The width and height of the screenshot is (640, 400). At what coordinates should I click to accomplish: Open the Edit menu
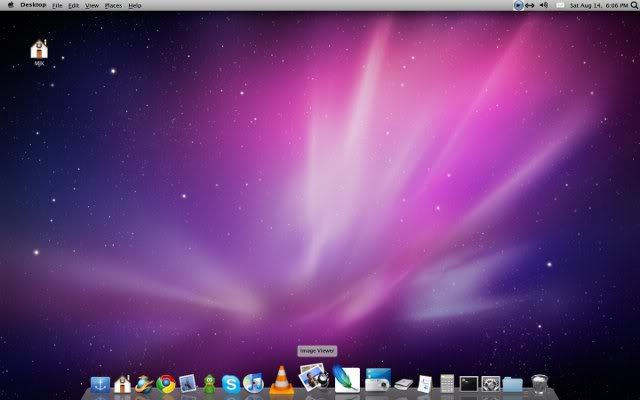point(74,6)
